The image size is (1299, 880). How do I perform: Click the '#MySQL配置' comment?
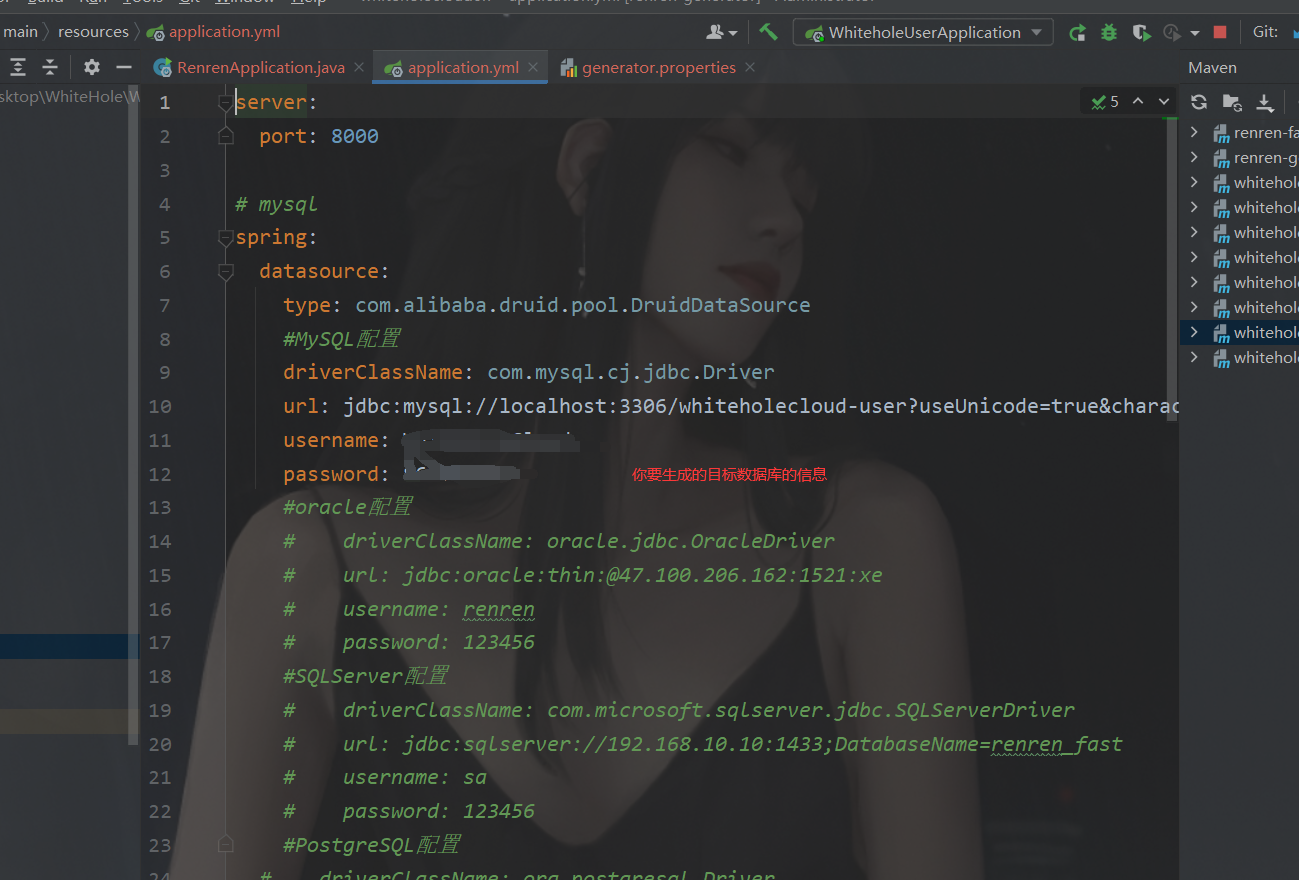point(342,339)
